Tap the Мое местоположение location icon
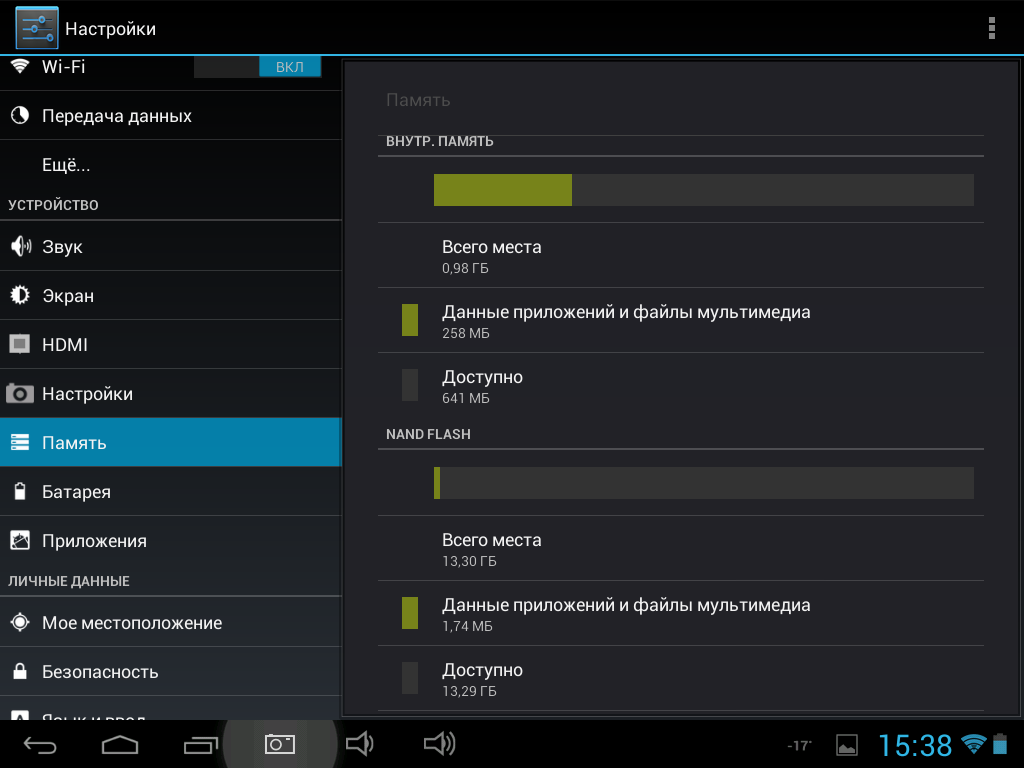 (x=20, y=623)
